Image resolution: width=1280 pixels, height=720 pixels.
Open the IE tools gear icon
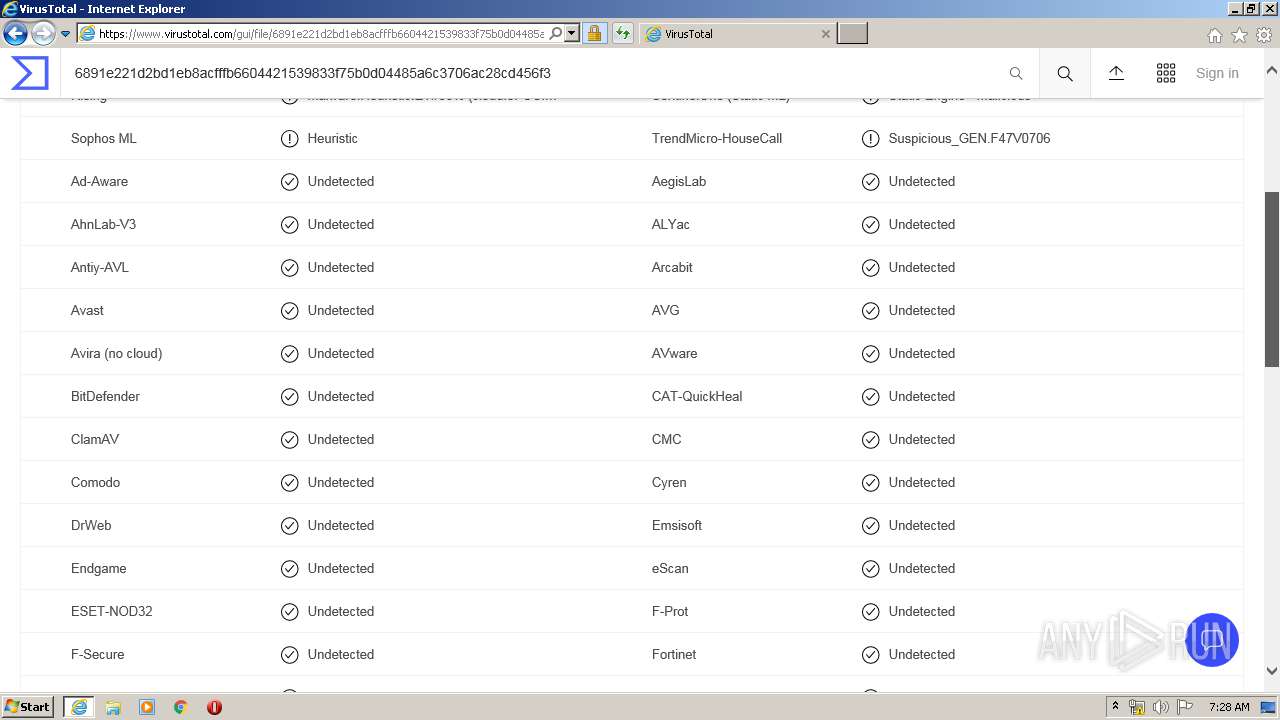[1264, 35]
